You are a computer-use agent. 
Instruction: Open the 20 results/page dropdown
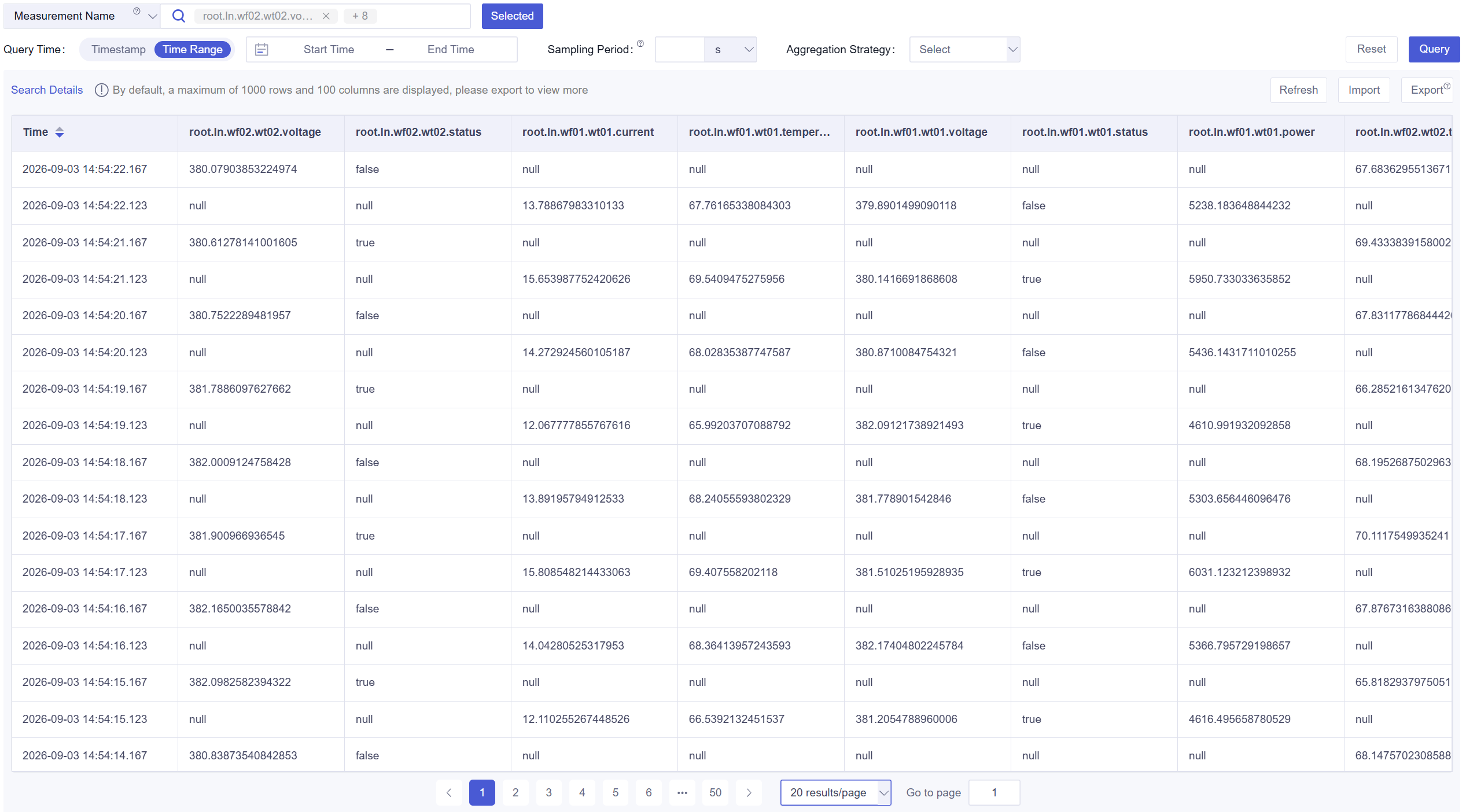pos(835,793)
